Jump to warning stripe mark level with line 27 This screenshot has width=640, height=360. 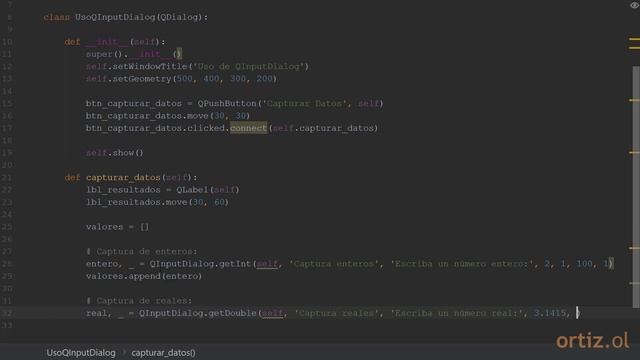[634, 248]
